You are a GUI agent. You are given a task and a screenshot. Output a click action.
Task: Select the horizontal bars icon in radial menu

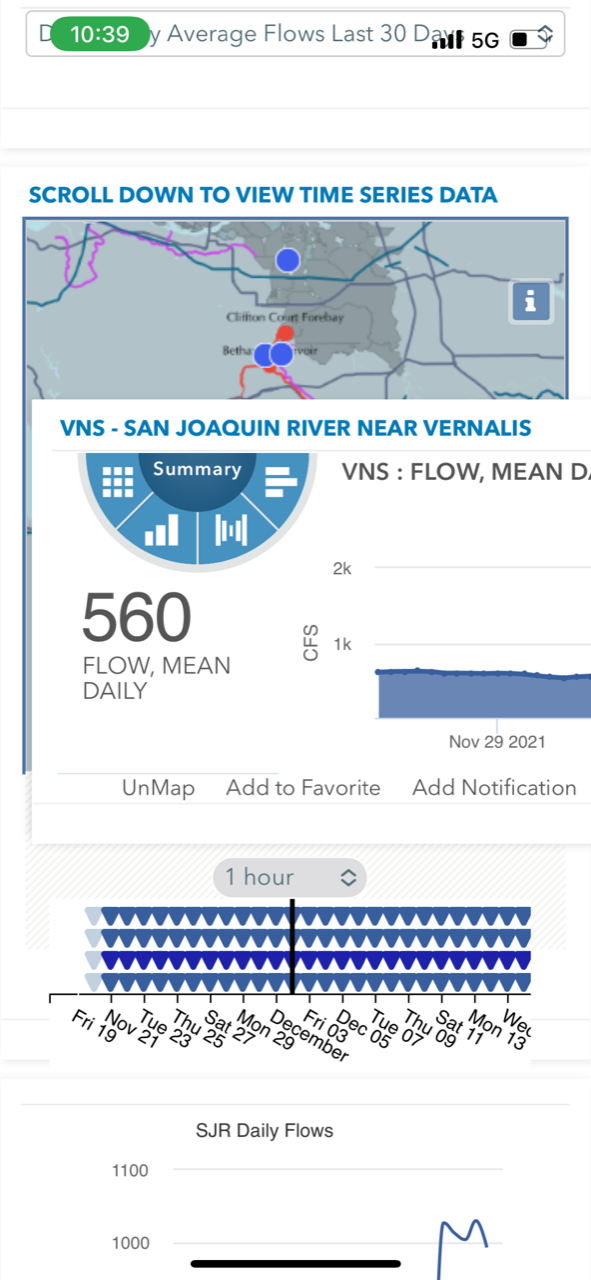[x=275, y=482]
